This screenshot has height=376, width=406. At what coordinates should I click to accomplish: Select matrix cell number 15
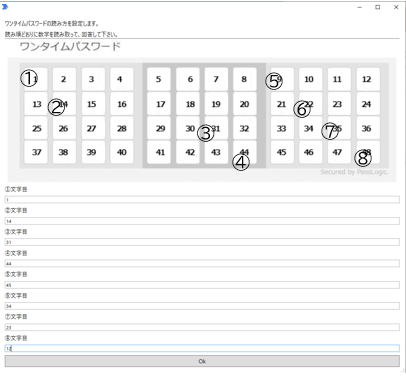pyautogui.click(x=93, y=104)
